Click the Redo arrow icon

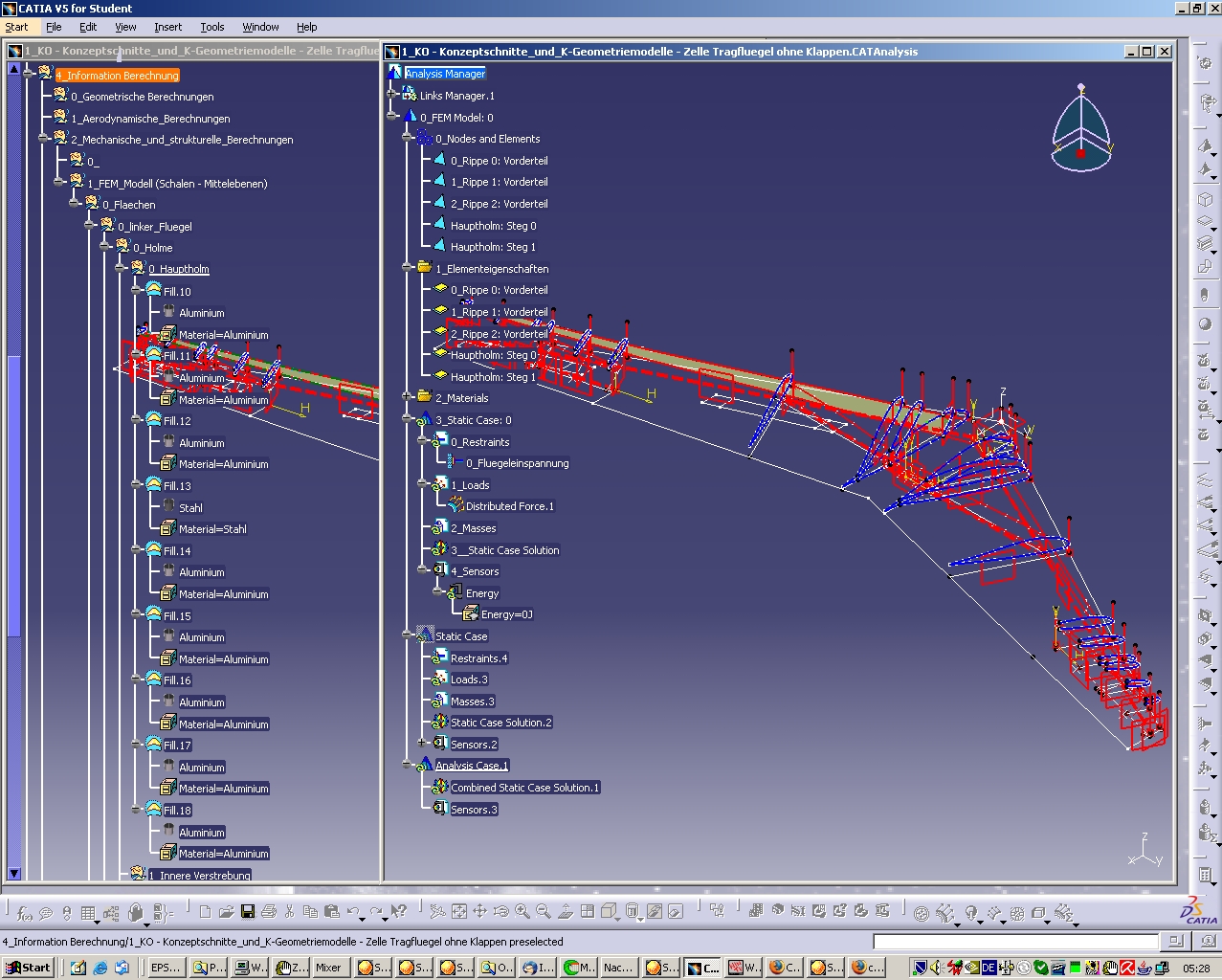pyautogui.click(x=375, y=912)
